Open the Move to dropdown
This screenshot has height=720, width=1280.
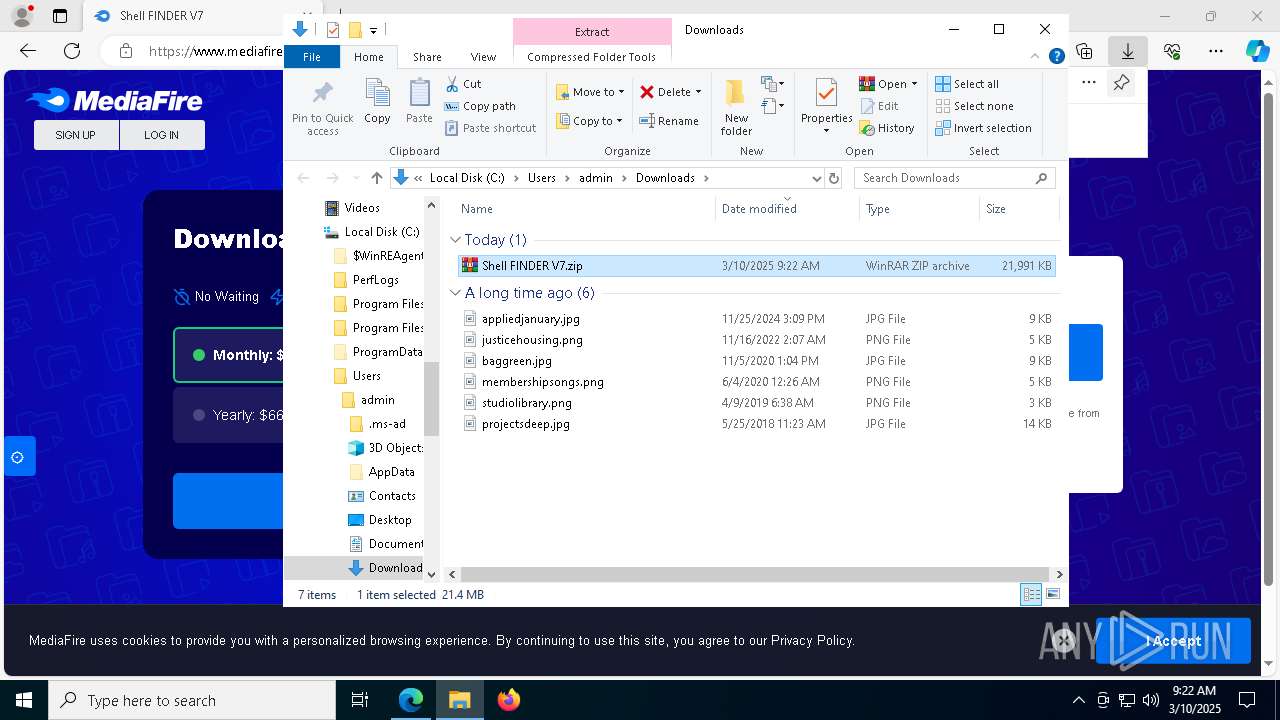pos(590,92)
